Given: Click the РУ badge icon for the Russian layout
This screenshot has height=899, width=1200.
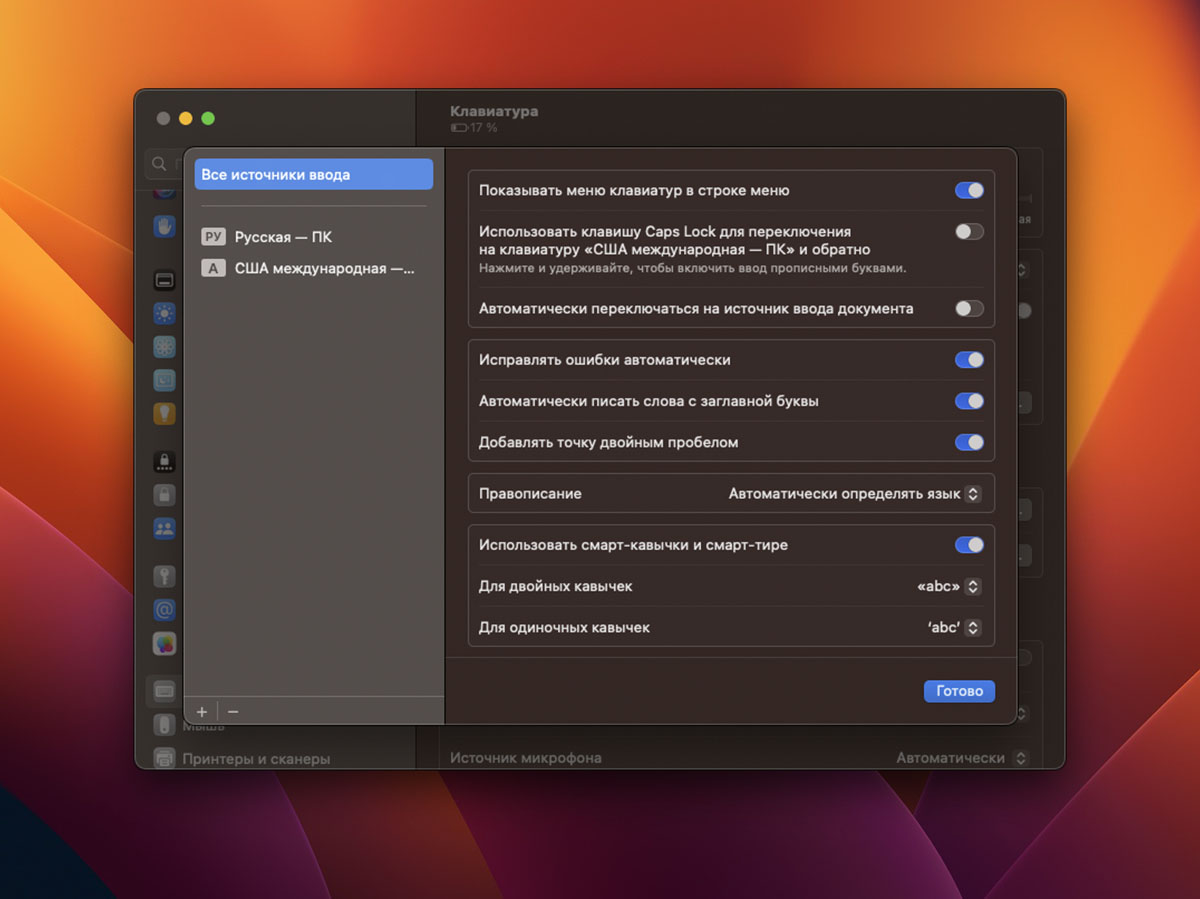Looking at the screenshot, I should pyautogui.click(x=213, y=237).
